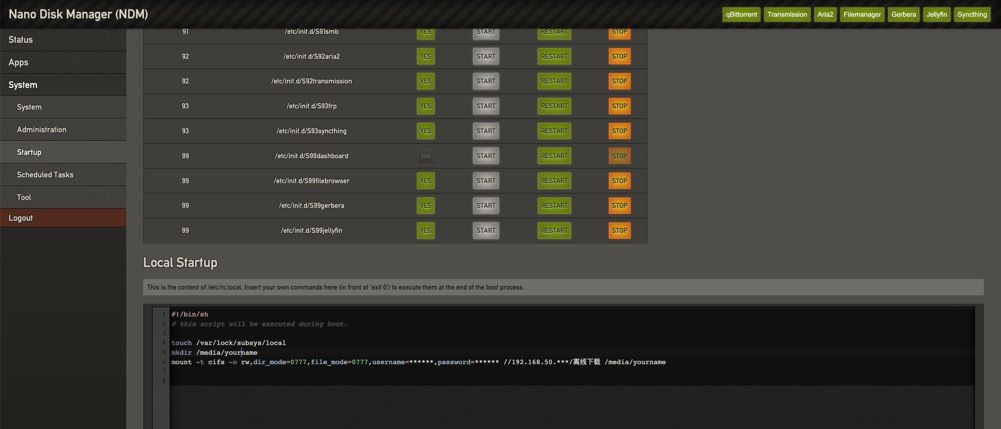Open qBittorrent shortcut in header
Screen dimensions: 1001x429
(x=741, y=15)
